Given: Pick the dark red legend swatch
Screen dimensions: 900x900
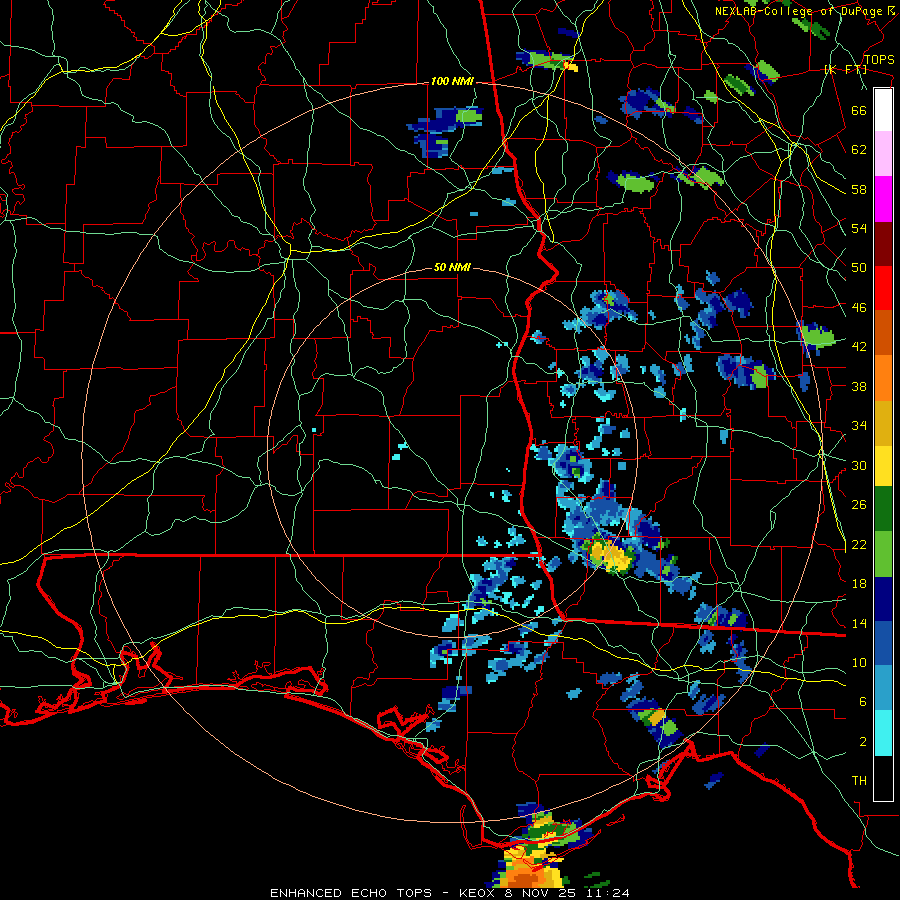Looking at the screenshot, I should (x=883, y=243).
